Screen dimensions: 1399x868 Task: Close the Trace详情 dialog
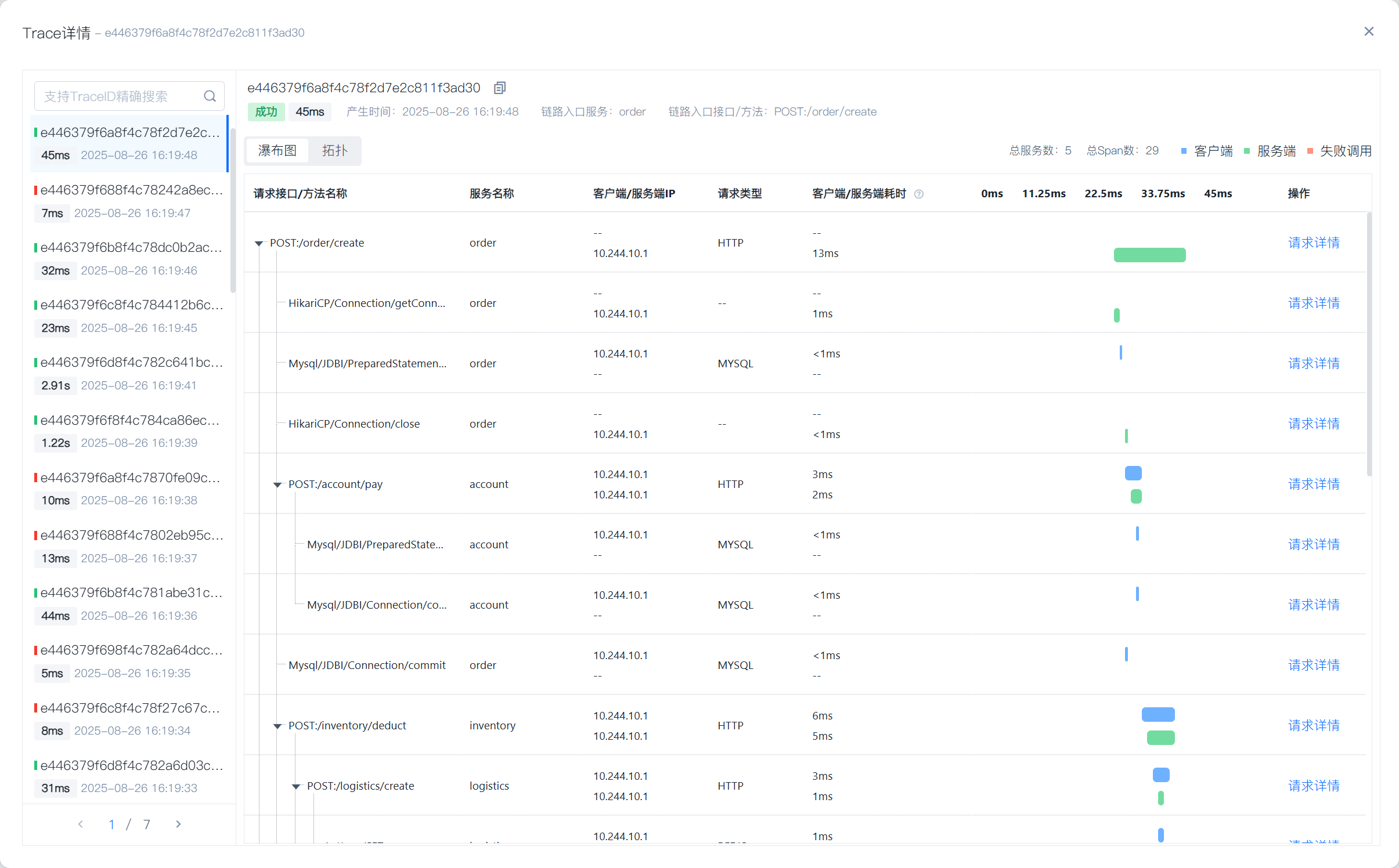tap(1368, 32)
